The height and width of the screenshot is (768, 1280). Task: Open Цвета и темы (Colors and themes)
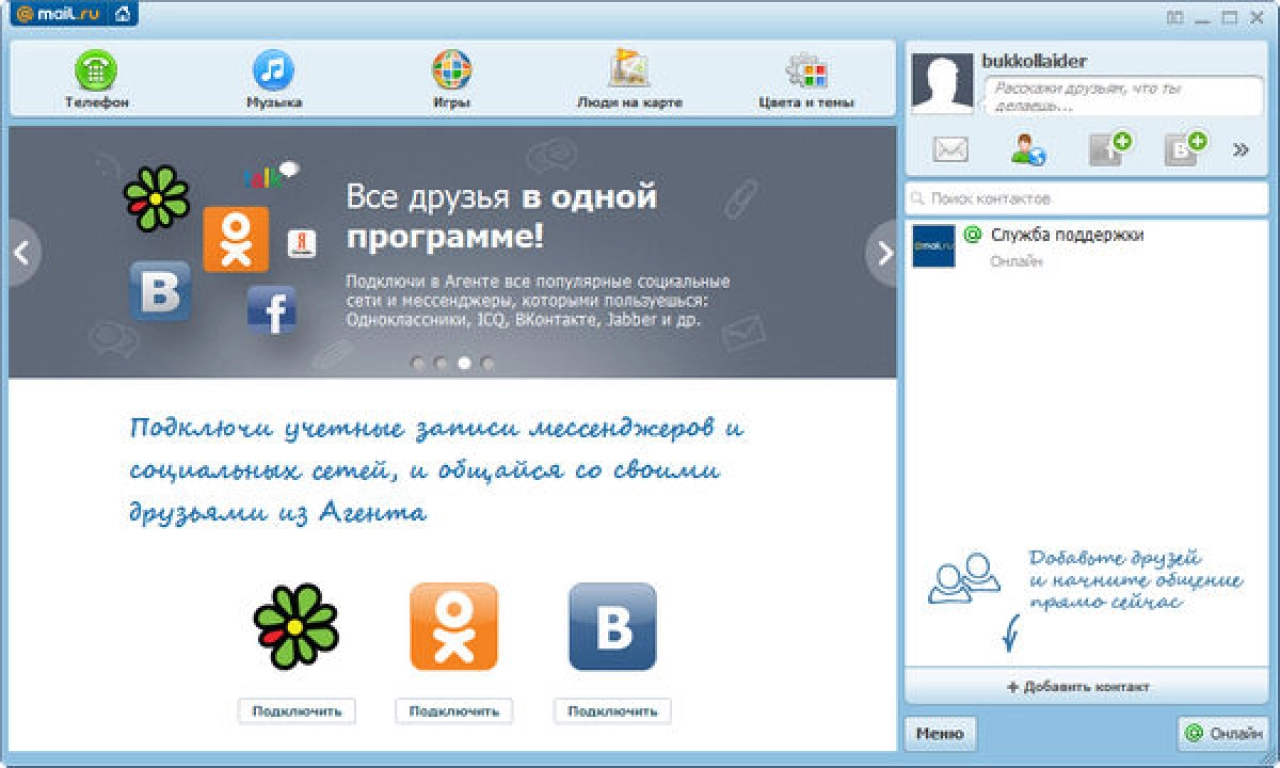(x=806, y=80)
